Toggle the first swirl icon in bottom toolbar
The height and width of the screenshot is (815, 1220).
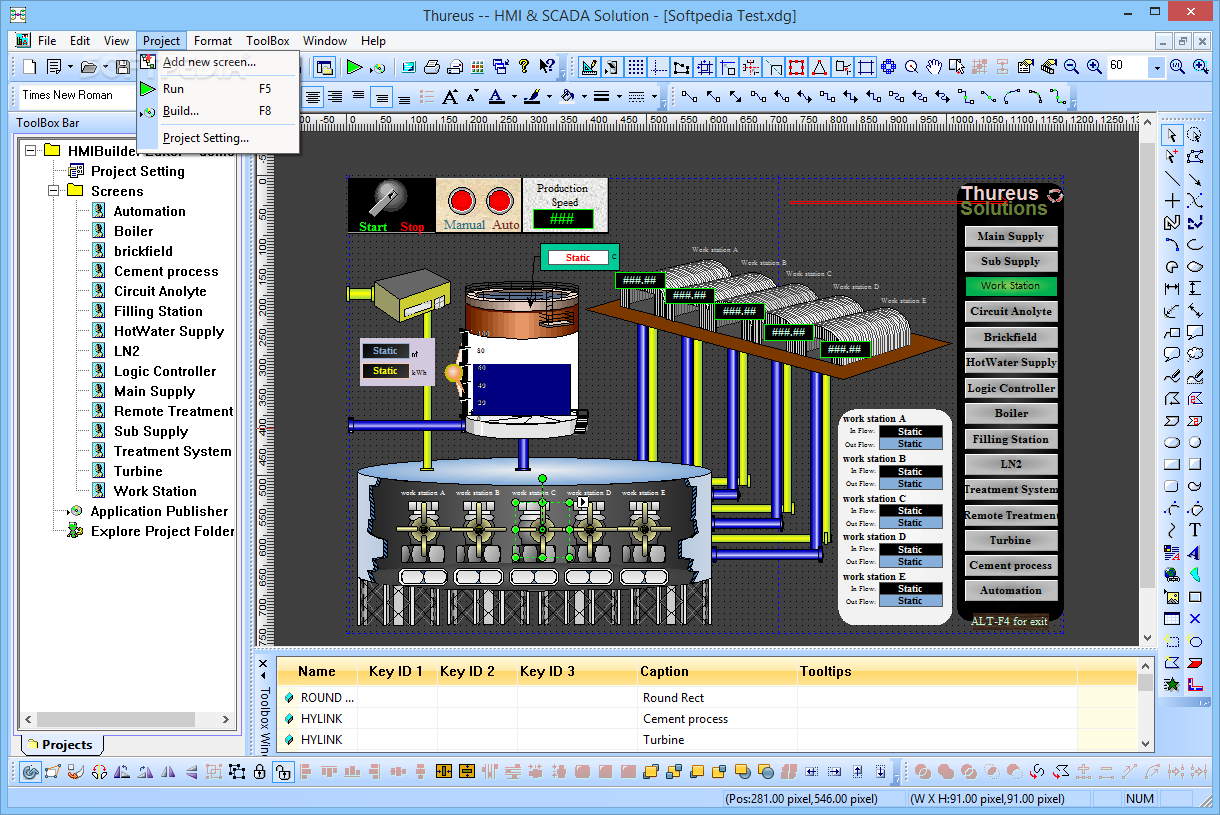tap(30, 771)
